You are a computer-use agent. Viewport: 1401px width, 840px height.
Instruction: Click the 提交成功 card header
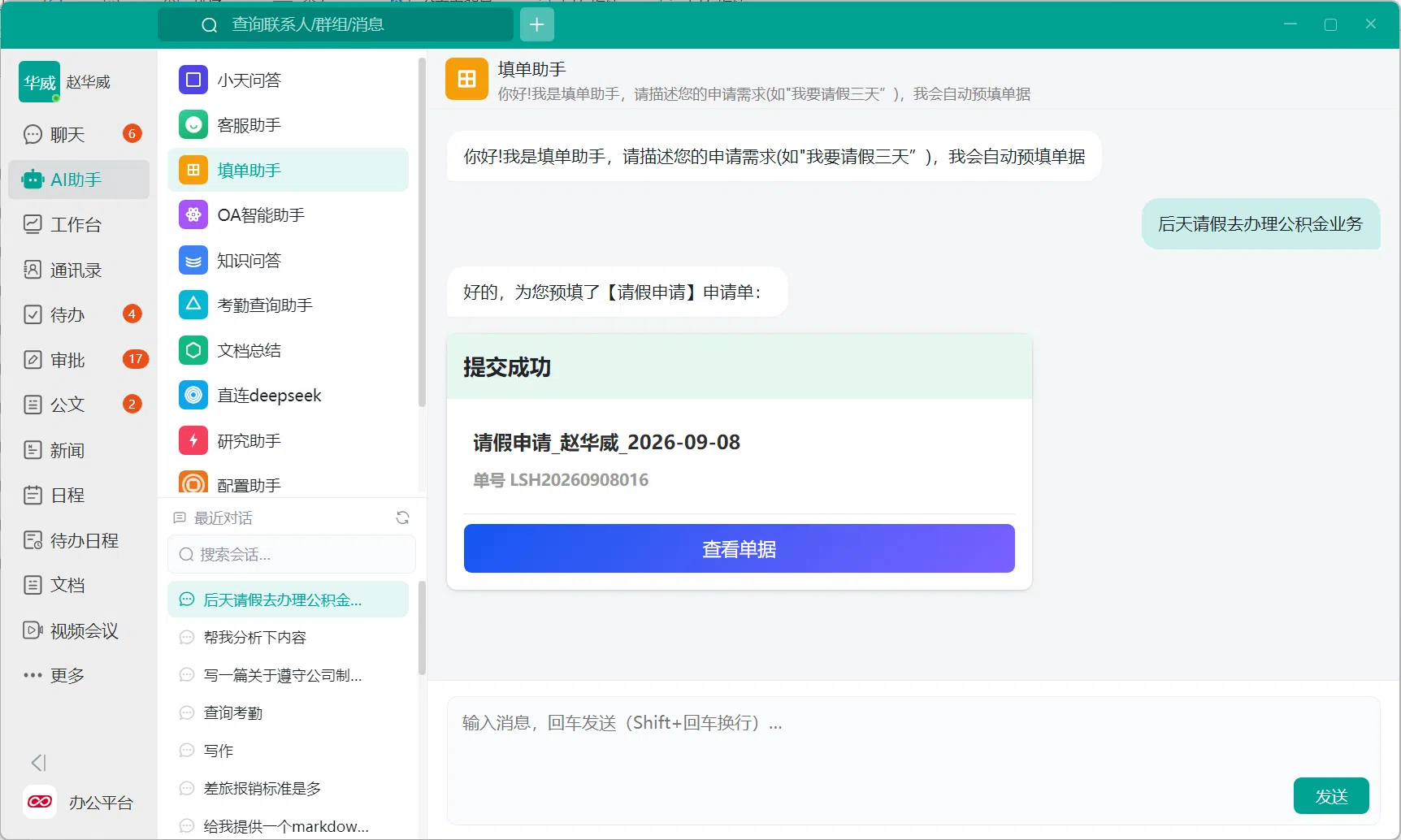click(x=739, y=366)
